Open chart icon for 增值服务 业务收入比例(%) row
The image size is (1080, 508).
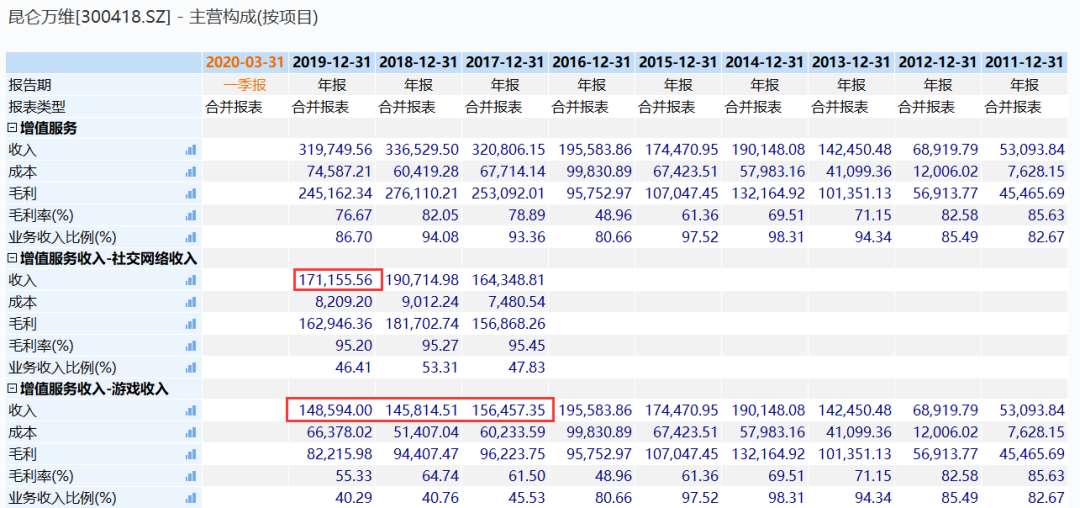(191, 237)
